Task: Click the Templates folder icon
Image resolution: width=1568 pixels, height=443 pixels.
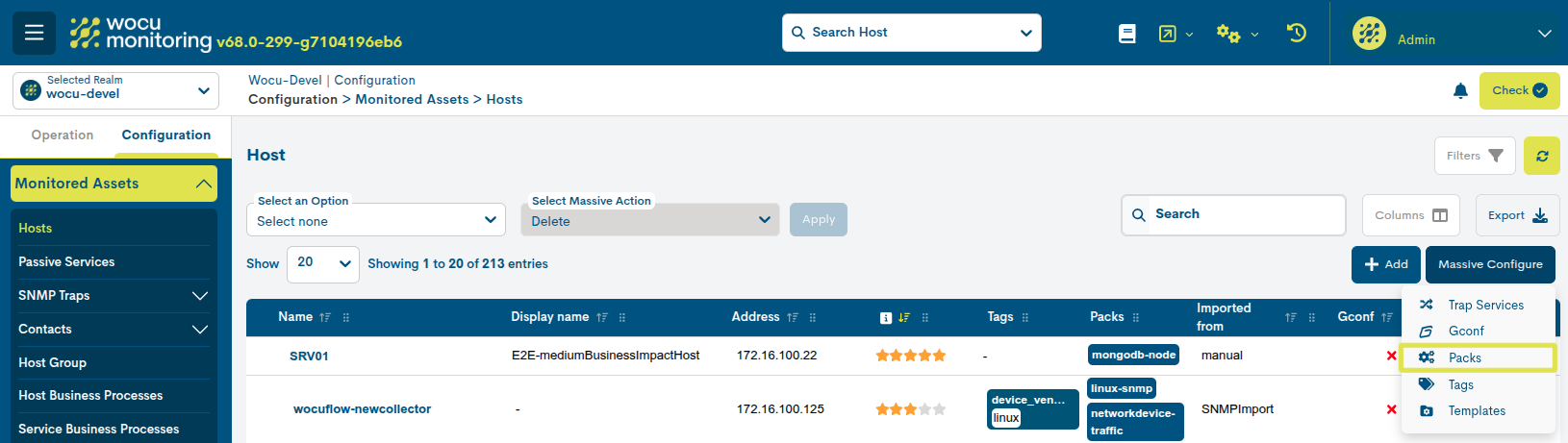Action: 1427,410
